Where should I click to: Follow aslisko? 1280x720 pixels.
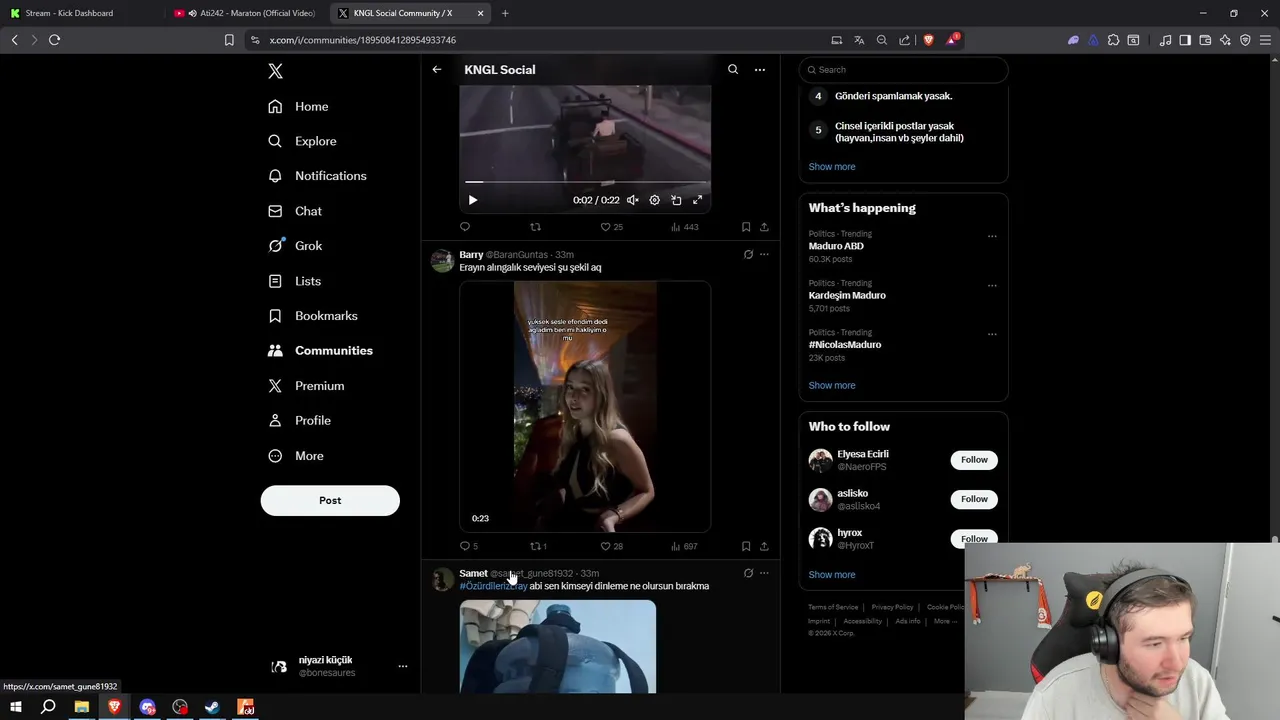pyautogui.click(x=974, y=499)
